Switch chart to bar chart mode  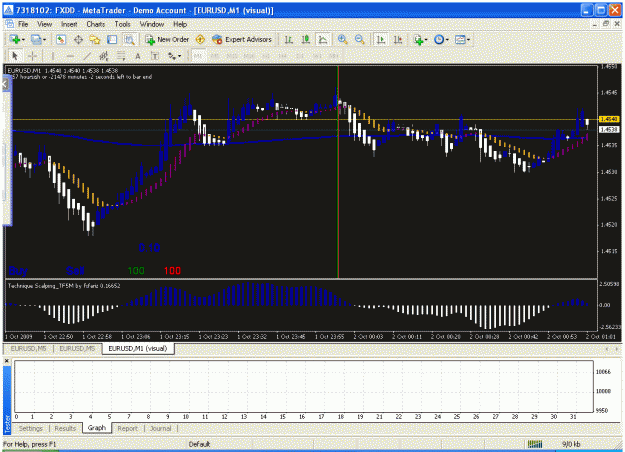coord(289,39)
